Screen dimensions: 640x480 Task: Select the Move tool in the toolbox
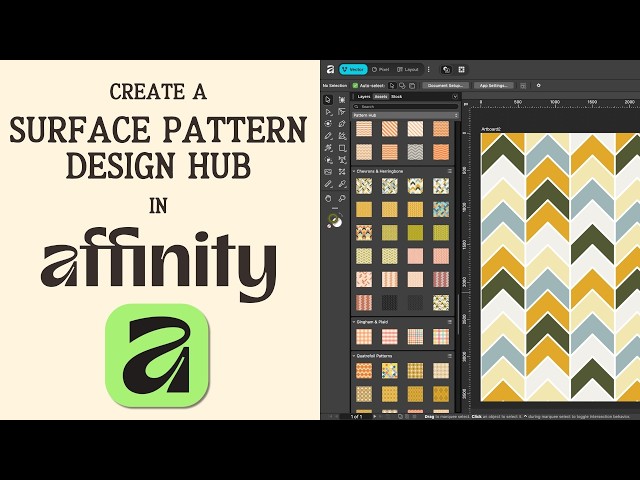click(328, 100)
